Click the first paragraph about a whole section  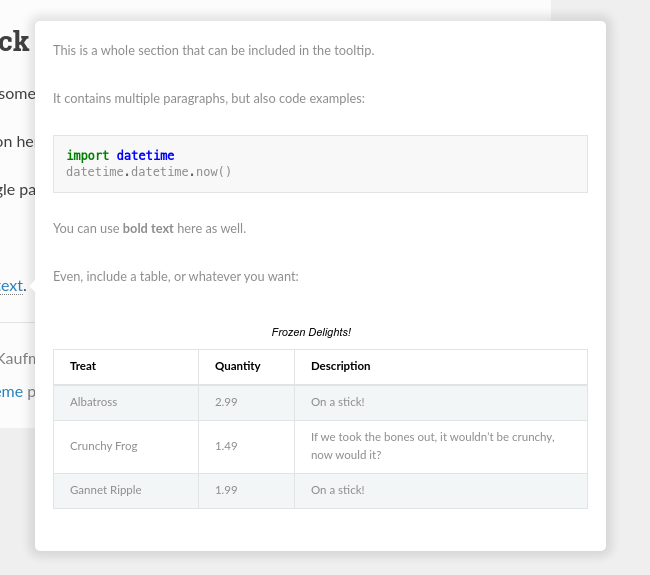click(213, 50)
